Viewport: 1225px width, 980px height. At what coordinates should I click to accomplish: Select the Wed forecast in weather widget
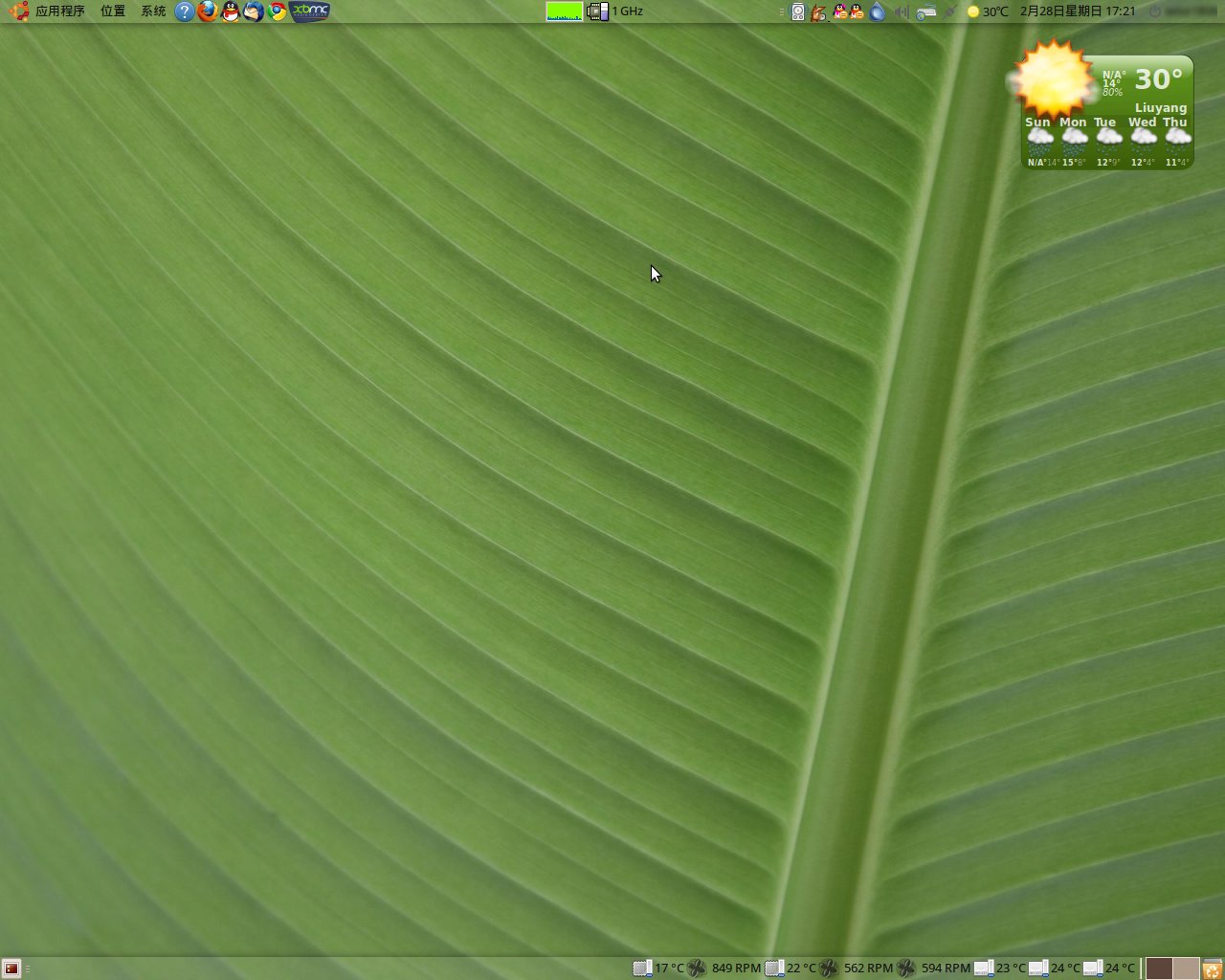[1143, 143]
